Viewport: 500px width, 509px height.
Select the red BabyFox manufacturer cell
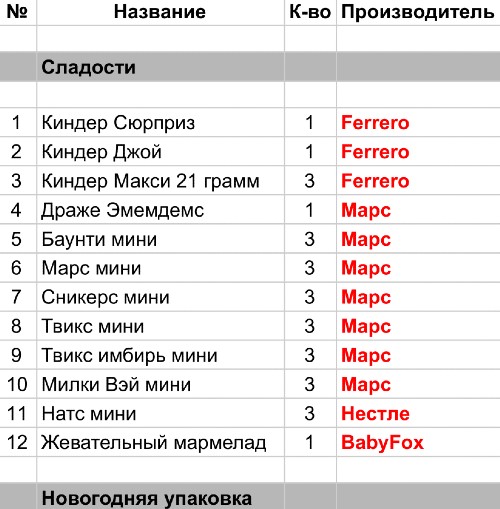pyautogui.click(x=418, y=442)
